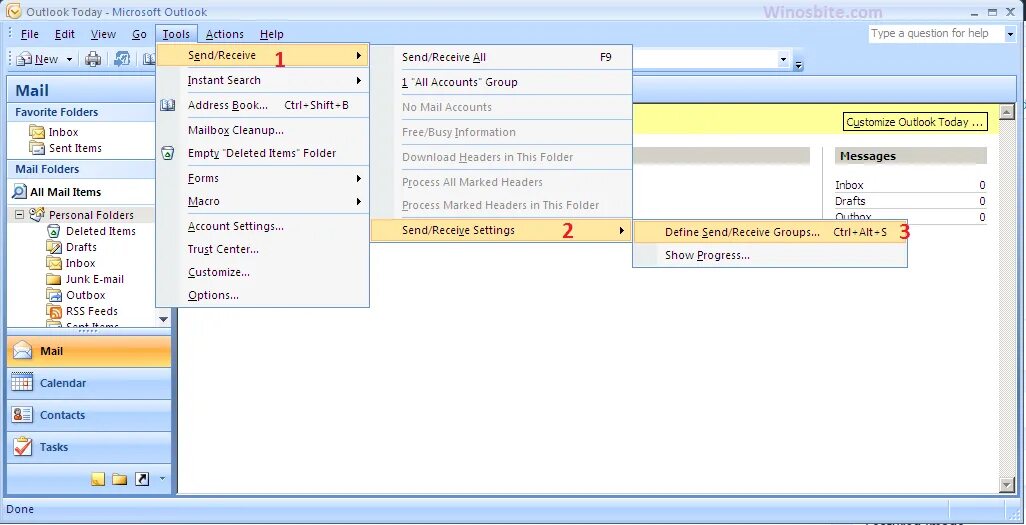The image size is (1026, 525).
Task: Open the Send/Receive Settings submenu
Action: click(x=501, y=230)
